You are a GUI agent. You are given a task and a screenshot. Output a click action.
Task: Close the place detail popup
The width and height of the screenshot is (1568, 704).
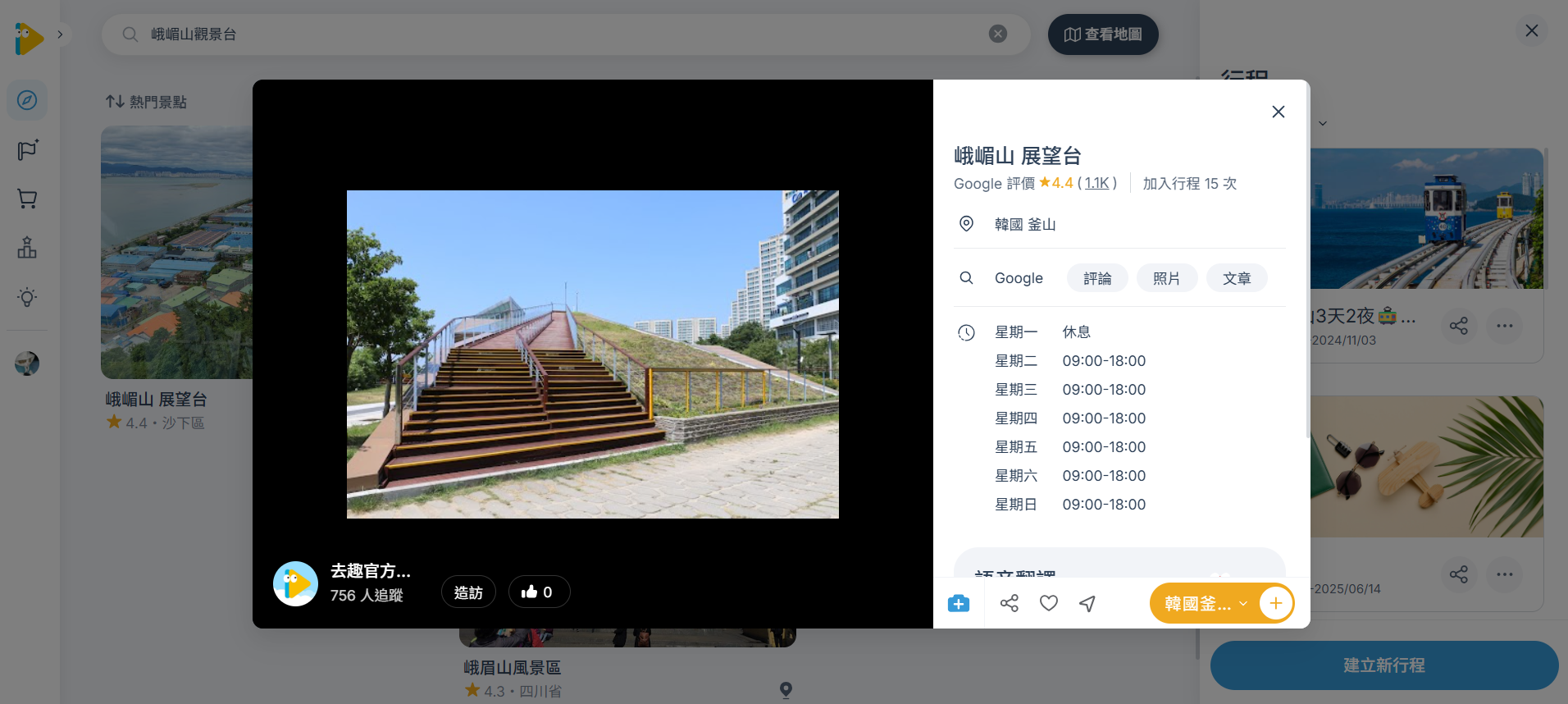(x=1278, y=112)
